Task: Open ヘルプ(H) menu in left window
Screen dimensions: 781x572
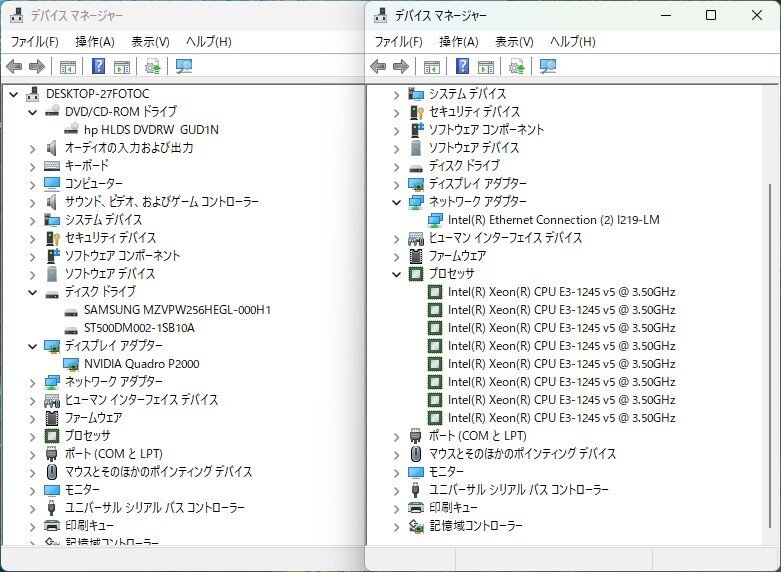Action: point(209,42)
